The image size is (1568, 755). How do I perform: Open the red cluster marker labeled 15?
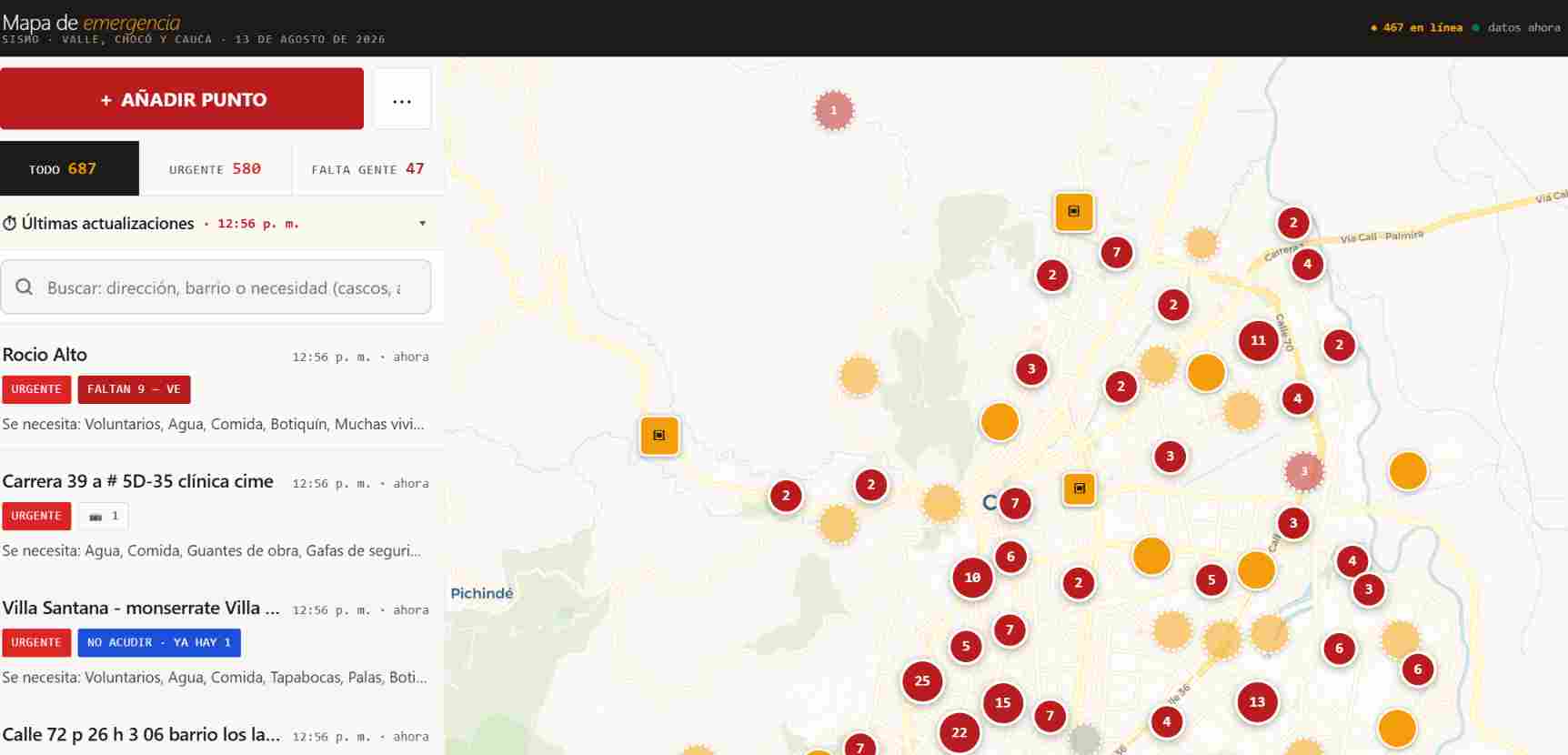pyautogui.click(x=1003, y=702)
